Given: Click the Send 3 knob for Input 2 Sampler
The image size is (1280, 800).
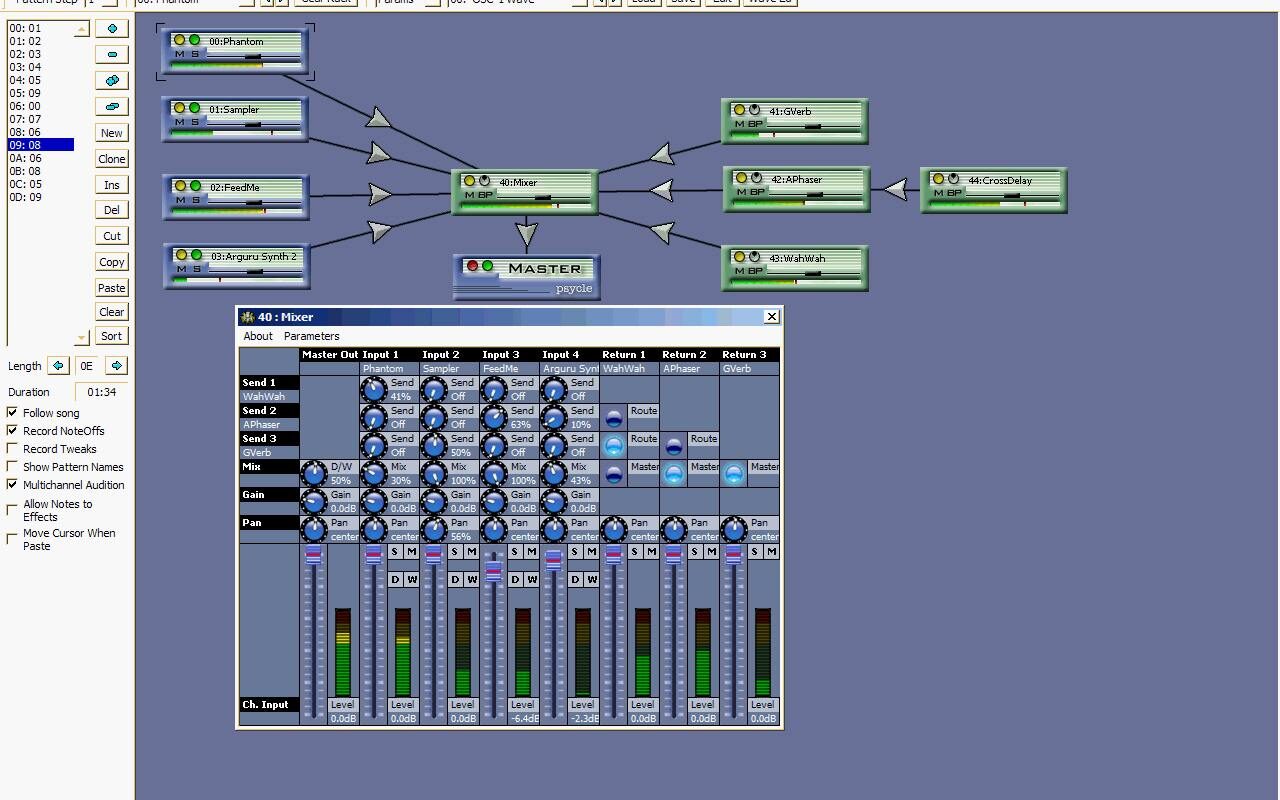Looking at the screenshot, I should pyautogui.click(x=434, y=446).
